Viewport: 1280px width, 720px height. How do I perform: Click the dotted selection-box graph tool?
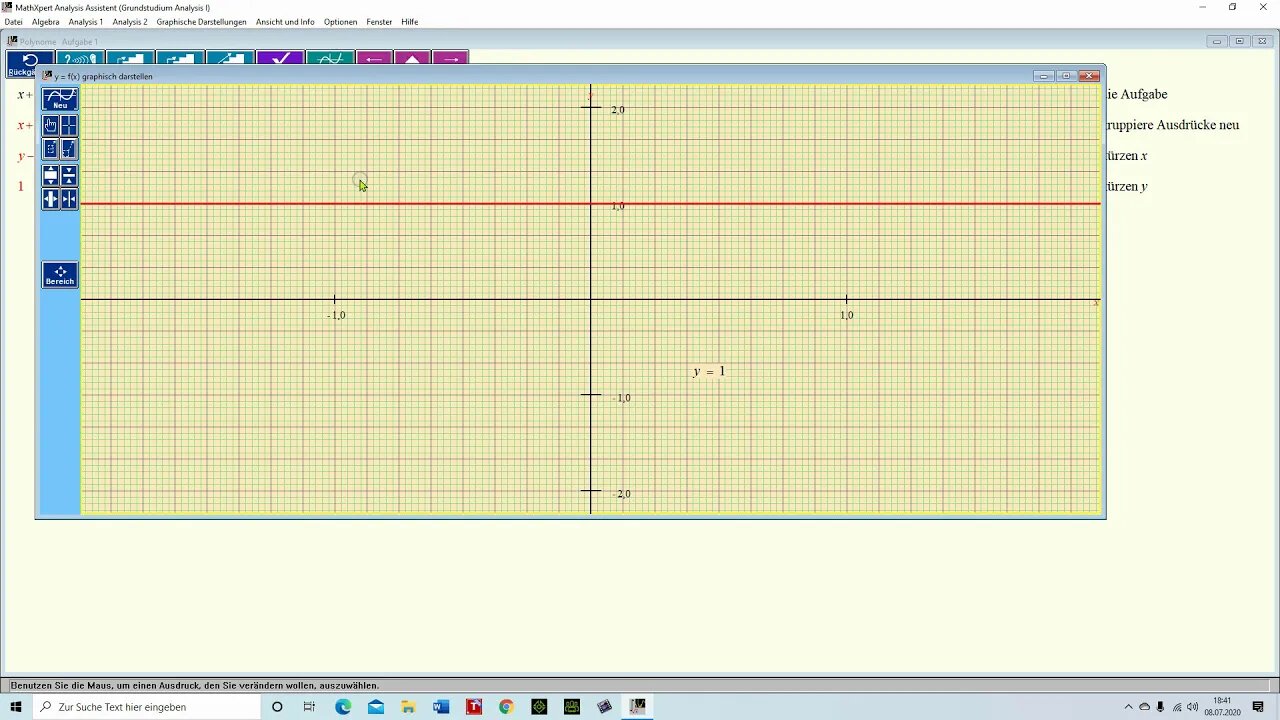51,149
